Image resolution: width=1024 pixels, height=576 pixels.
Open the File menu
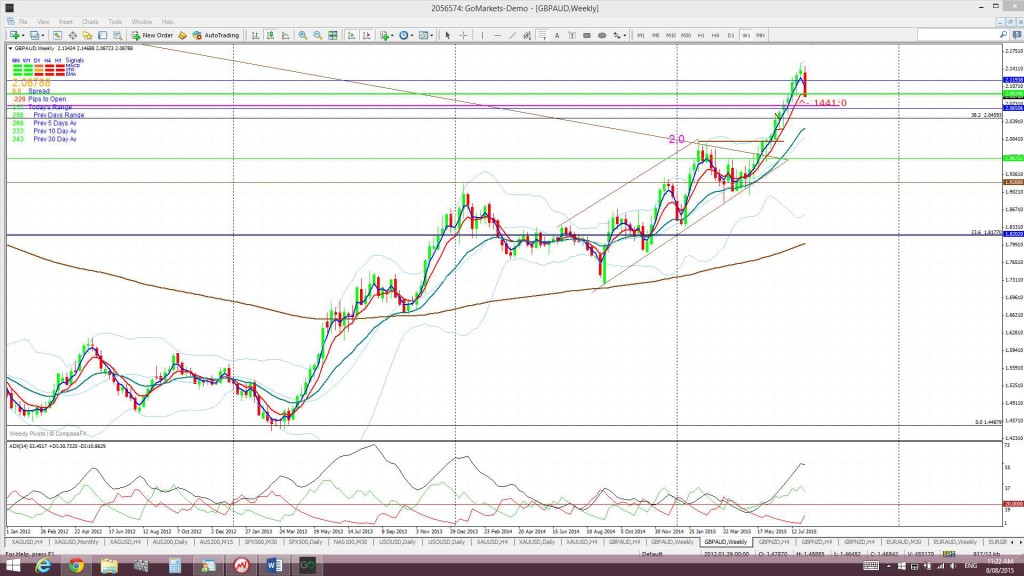coord(24,22)
